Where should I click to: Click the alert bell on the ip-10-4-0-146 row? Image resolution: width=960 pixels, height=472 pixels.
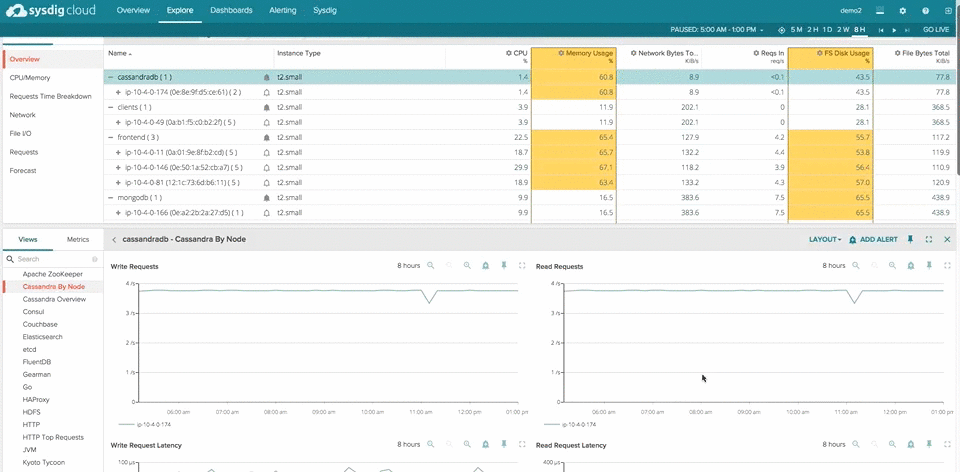click(x=266, y=168)
